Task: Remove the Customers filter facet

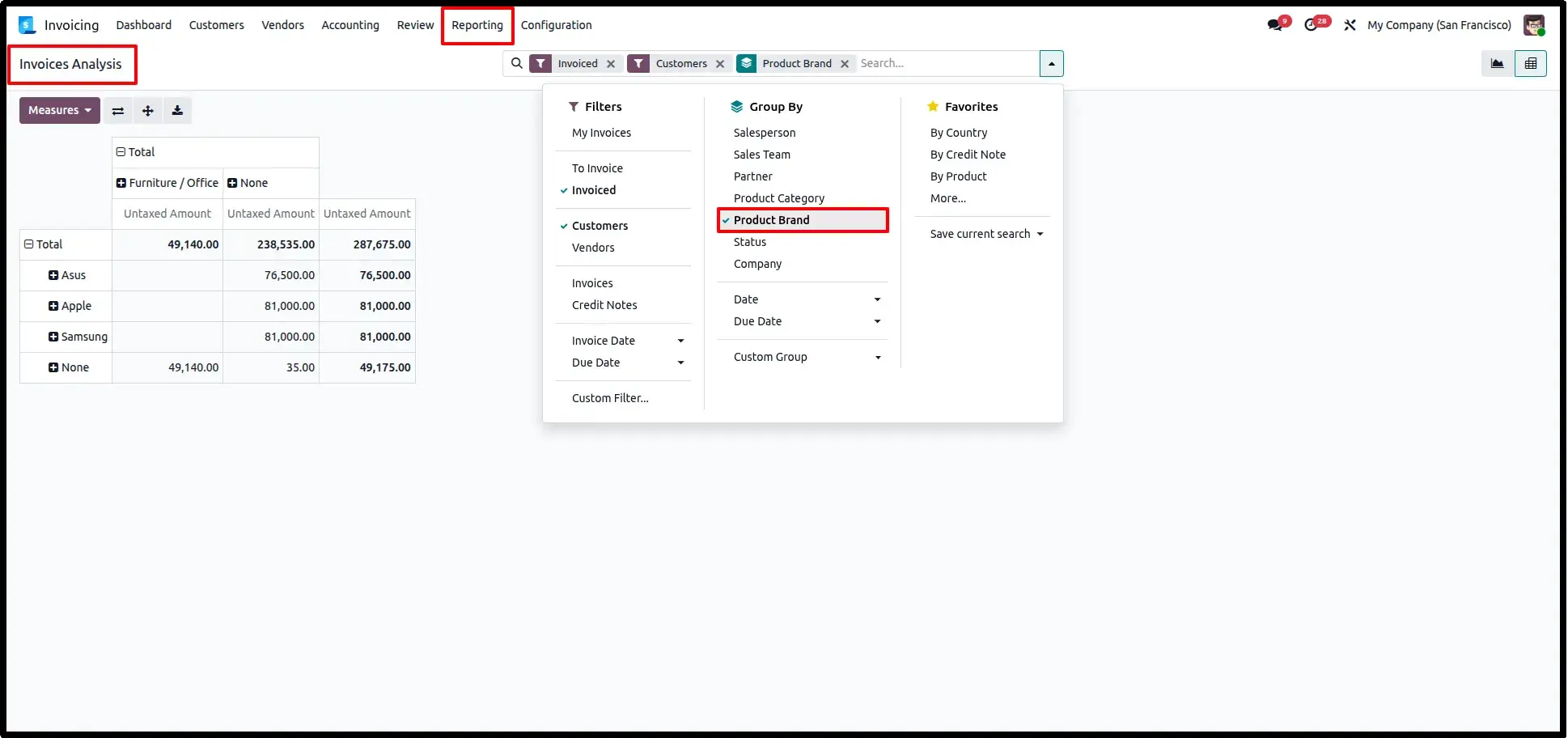Action: tap(720, 64)
